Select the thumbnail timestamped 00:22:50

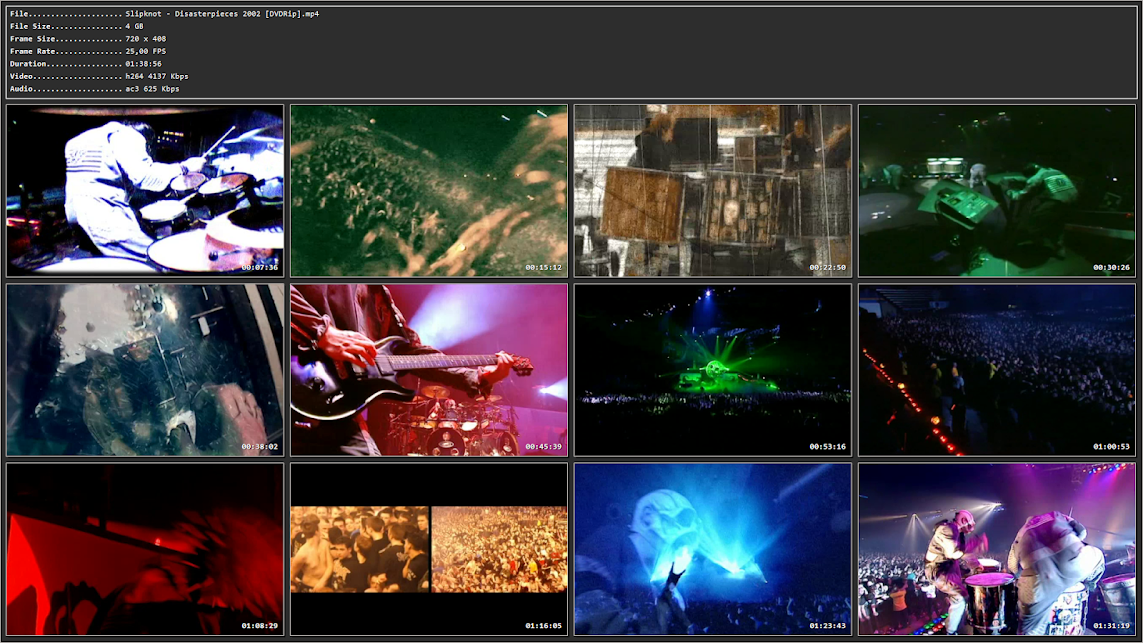pos(712,190)
